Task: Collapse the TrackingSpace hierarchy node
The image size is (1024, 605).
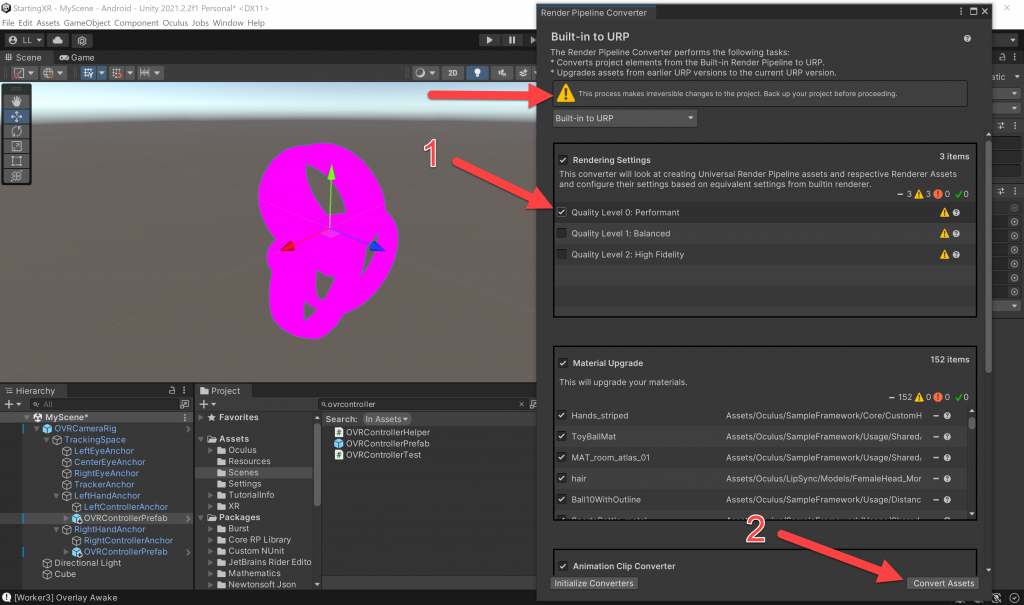Action: [47, 440]
